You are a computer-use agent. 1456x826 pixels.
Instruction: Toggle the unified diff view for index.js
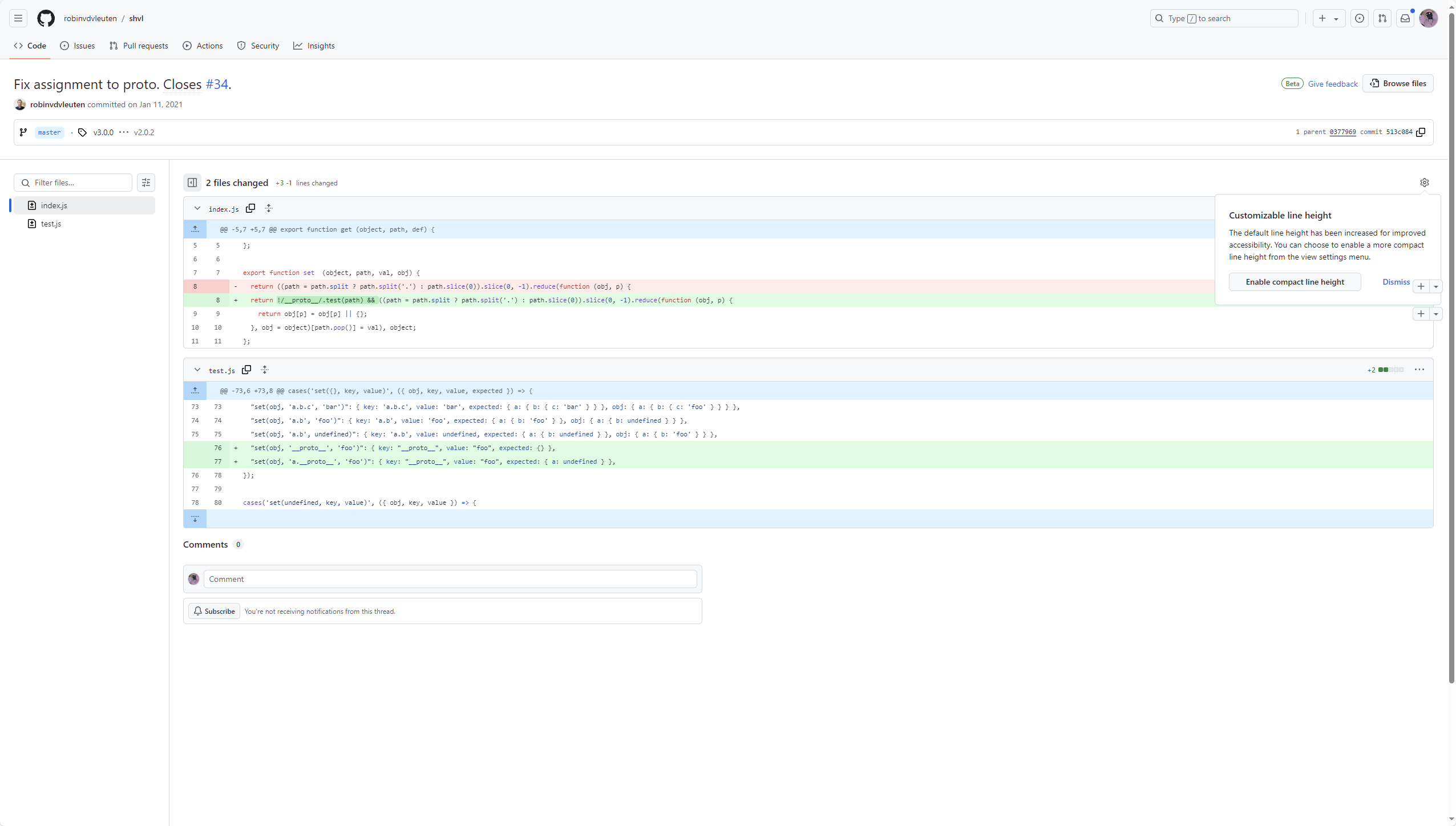click(x=269, y=208)
